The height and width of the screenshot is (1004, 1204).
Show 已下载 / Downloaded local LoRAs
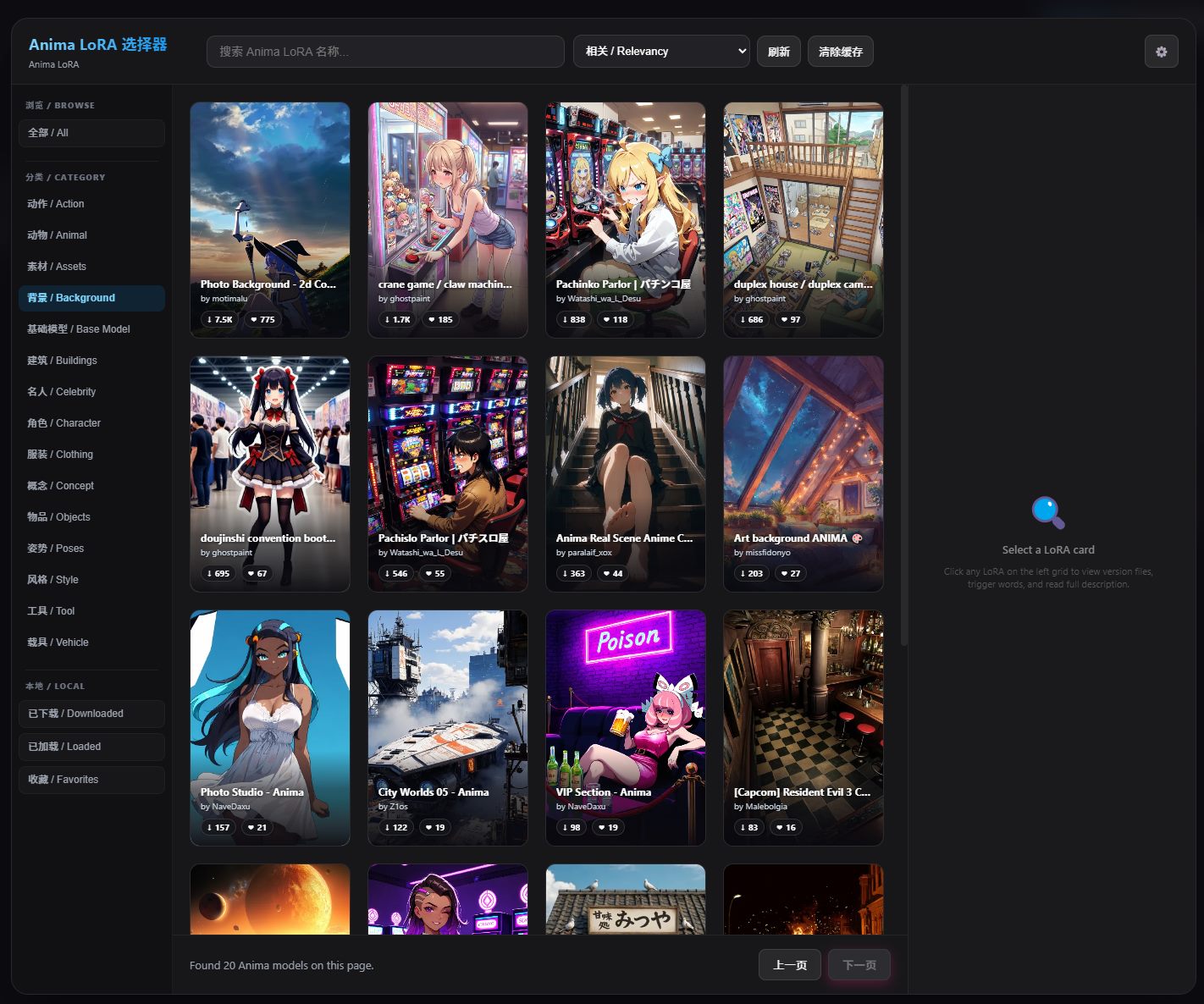coord(91,714)
